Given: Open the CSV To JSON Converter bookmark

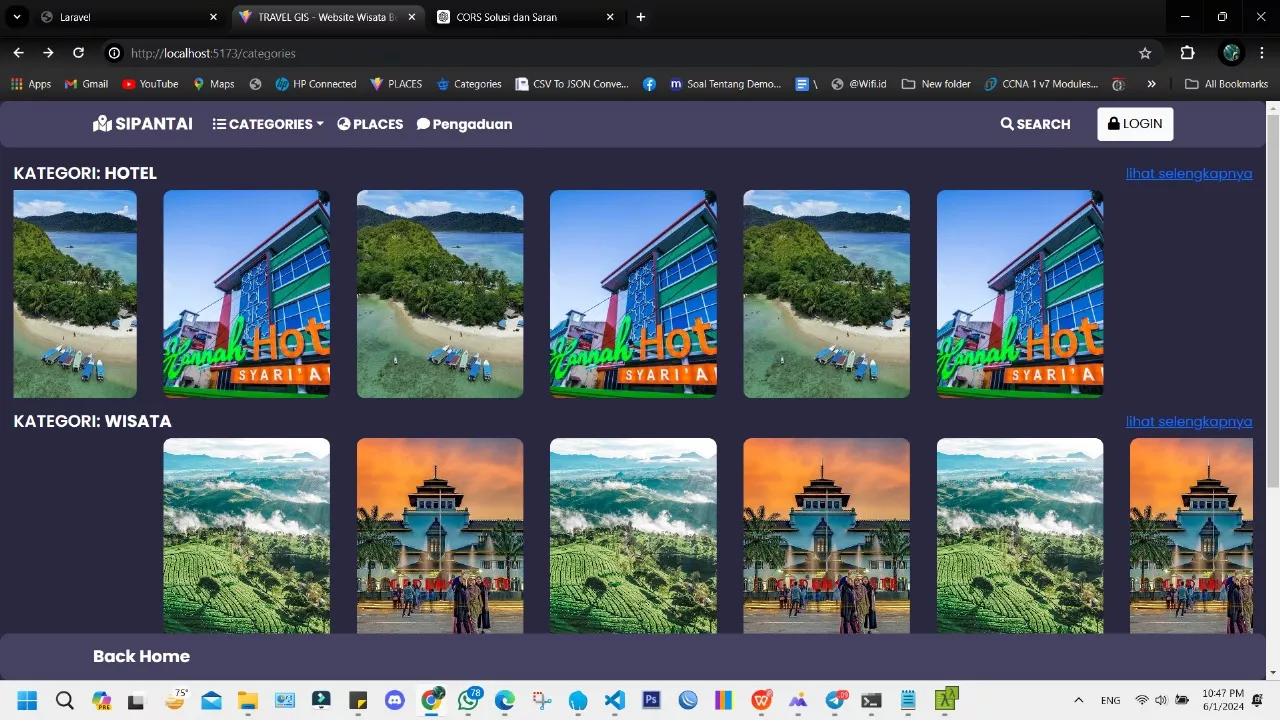Looking at the screenshot, I should coord(572,84).
